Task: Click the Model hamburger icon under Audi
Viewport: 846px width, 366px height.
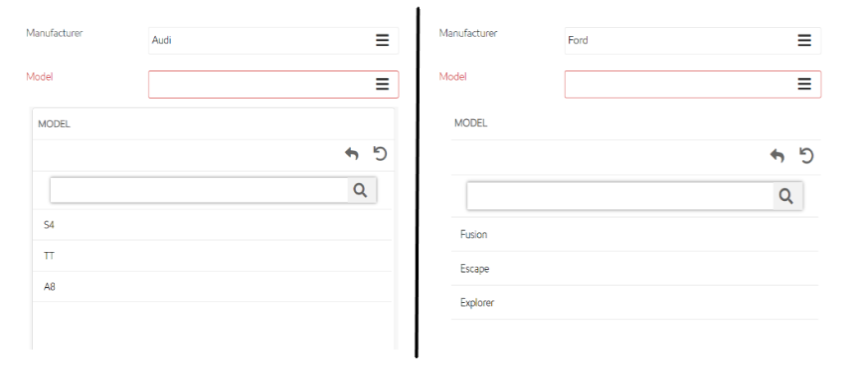Action: (x=382, y=84)
